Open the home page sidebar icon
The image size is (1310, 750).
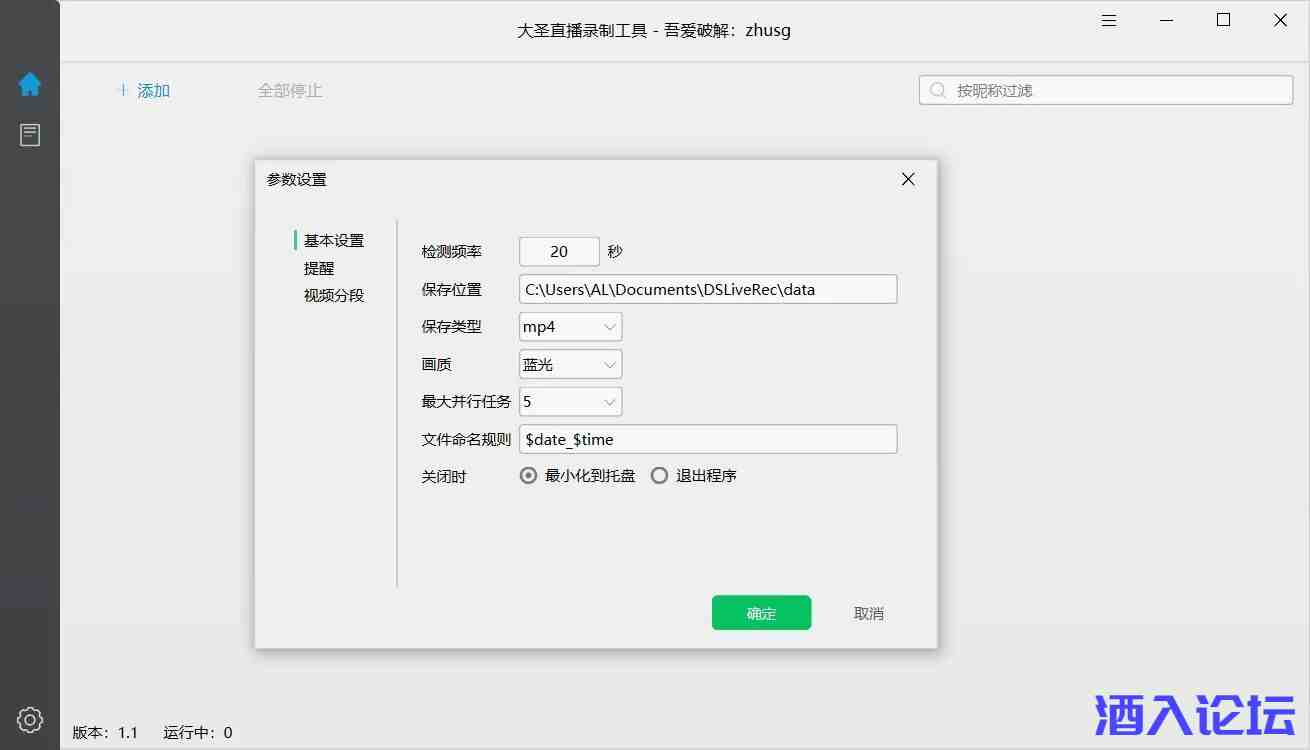[x=30, y=85]
